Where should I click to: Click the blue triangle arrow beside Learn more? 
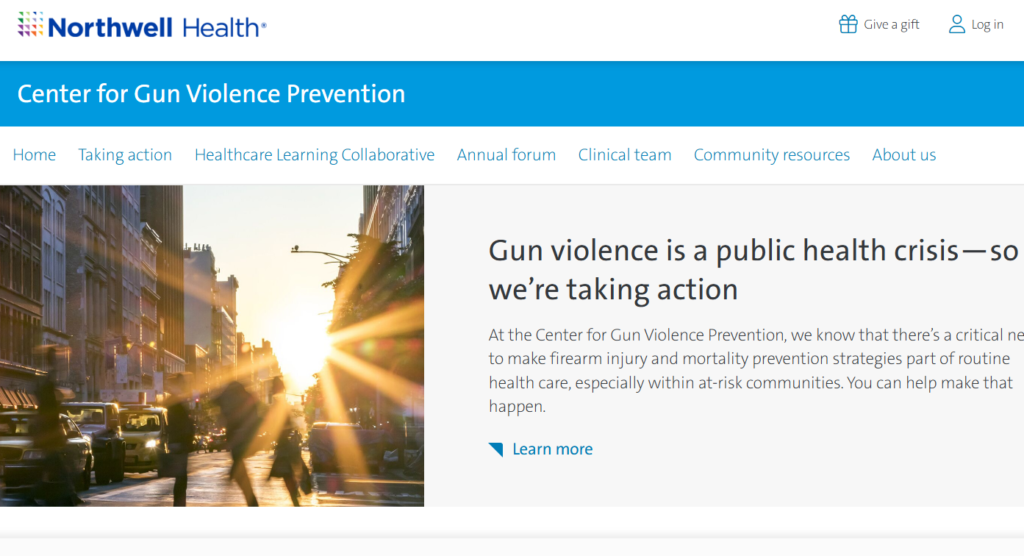(496, 450)
